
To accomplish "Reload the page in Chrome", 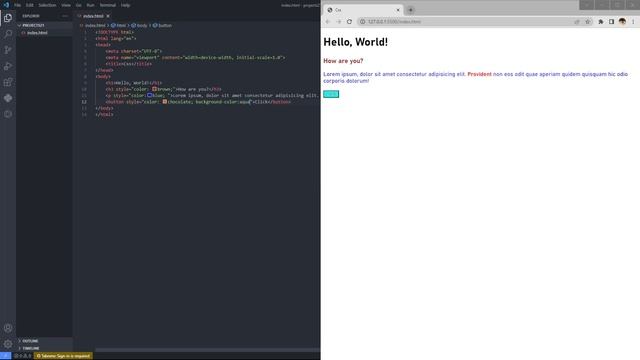I will [x=349, y=22].
